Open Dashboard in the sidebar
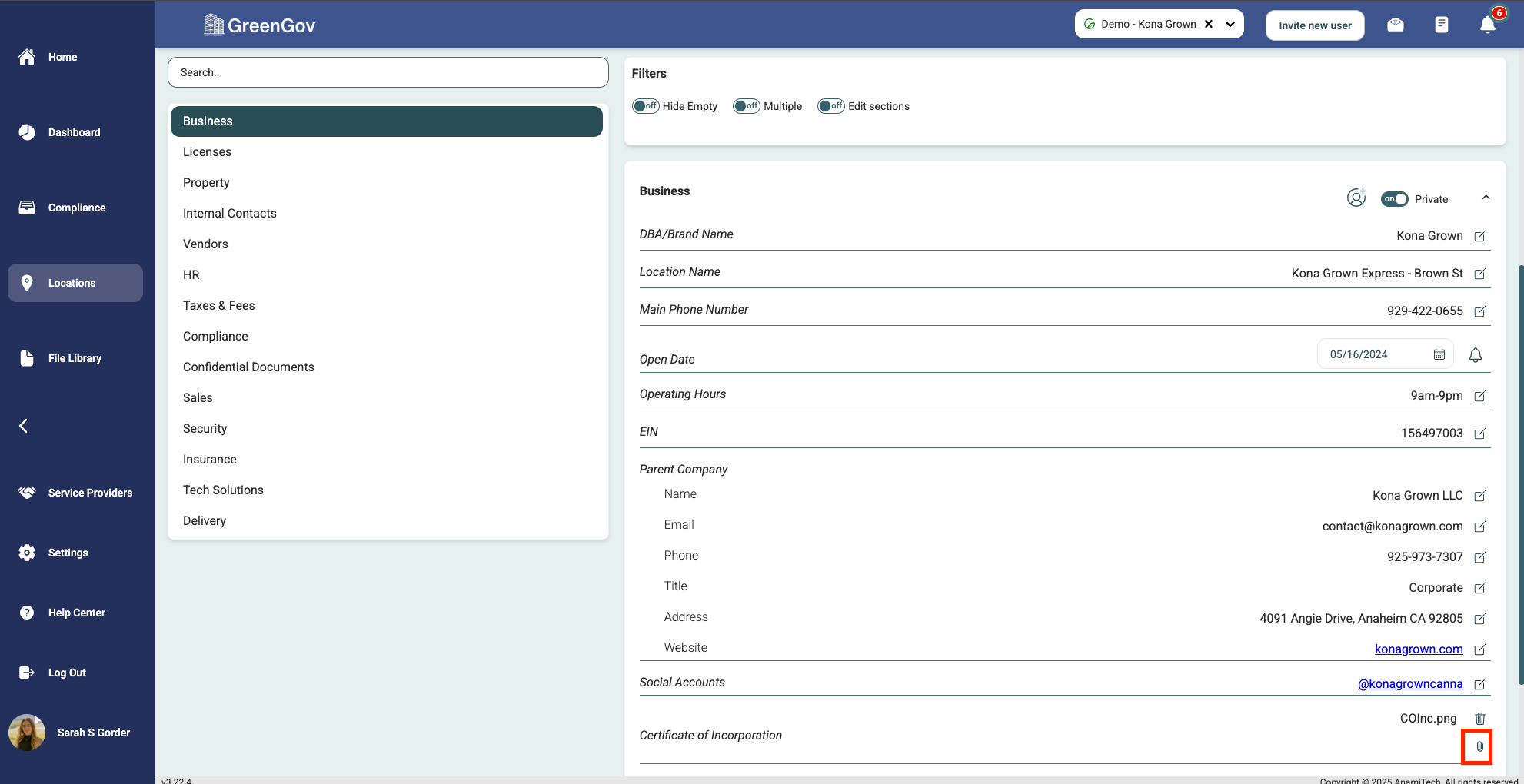Image resolution: width=1524 pixels, height=784 pixels. point(75,132)
